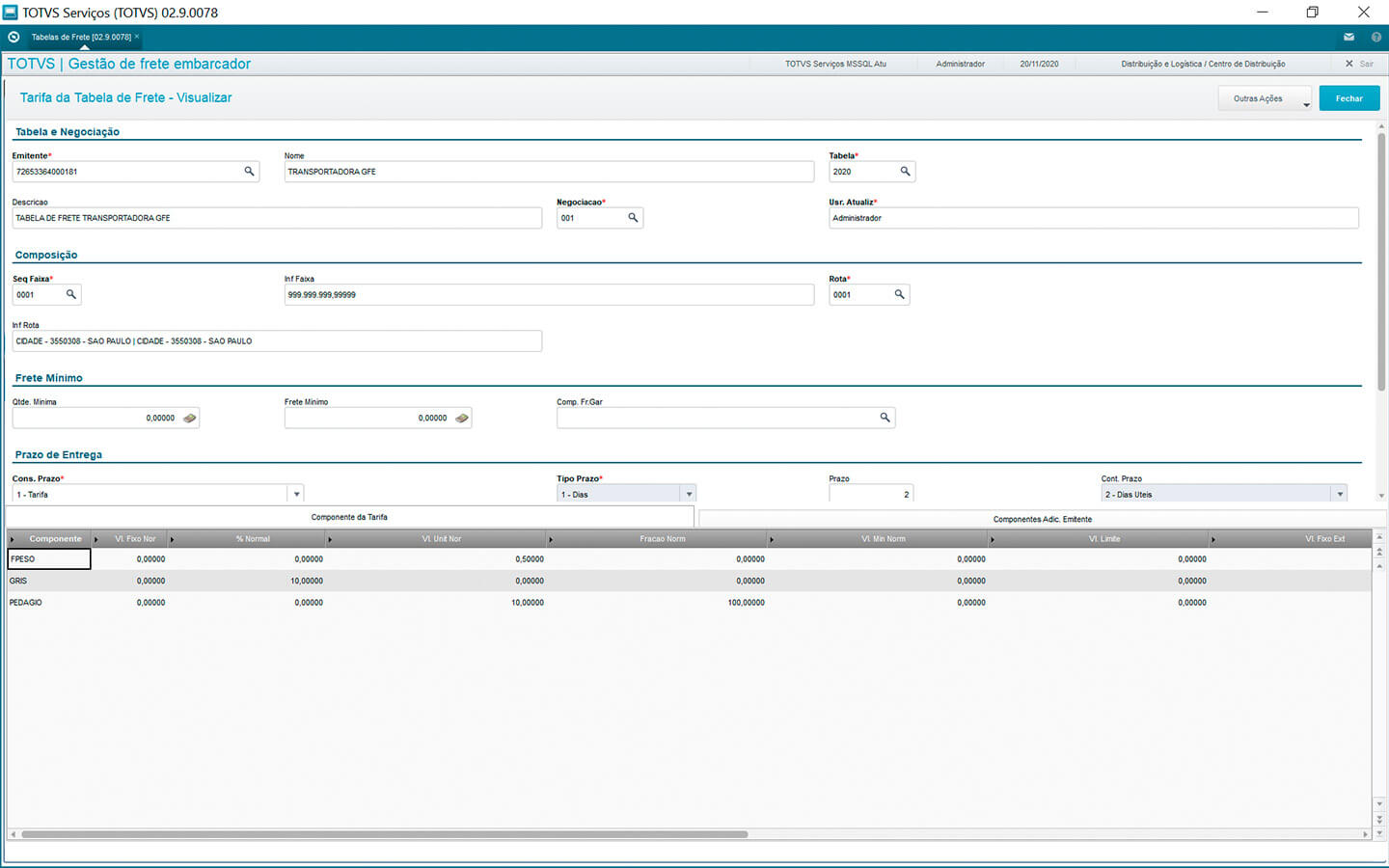Open the Tabela lookup magnifier icon
This screenshot has height=868, width=1389.
tap(905, 172)
